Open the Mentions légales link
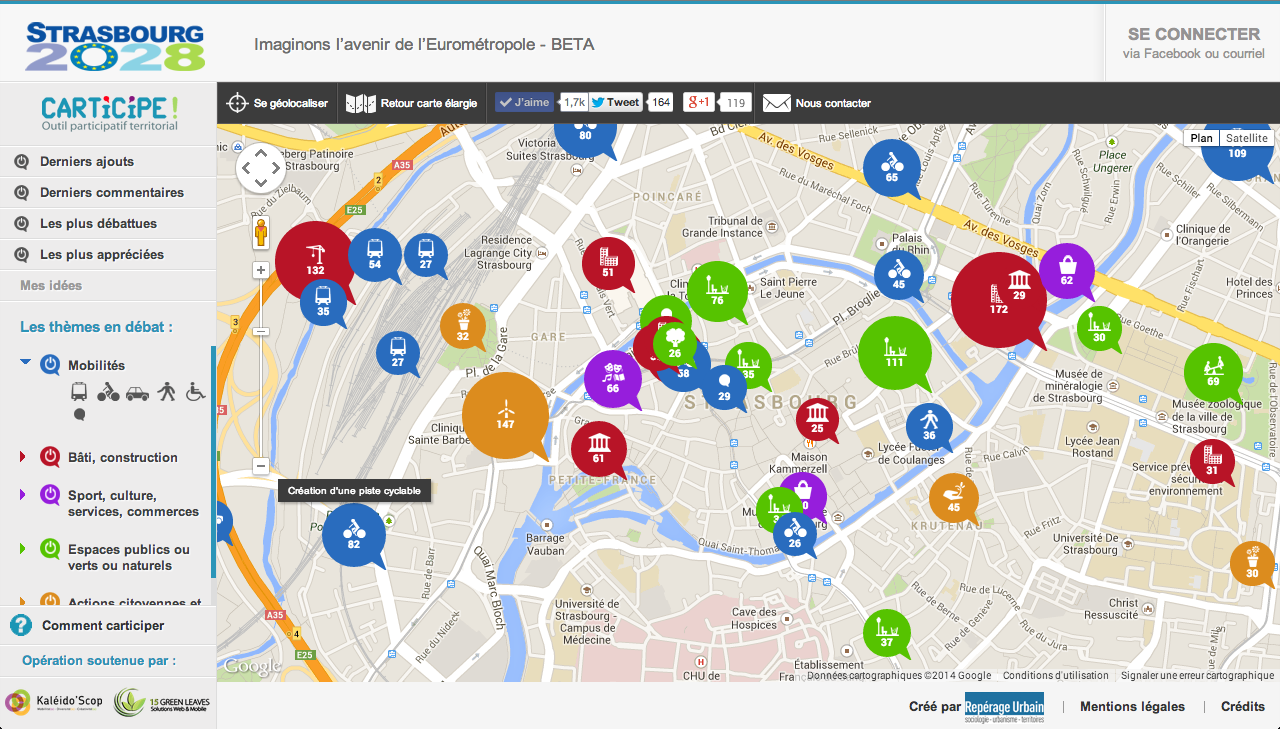1280x729 pixels. [x=1132, y=706]
